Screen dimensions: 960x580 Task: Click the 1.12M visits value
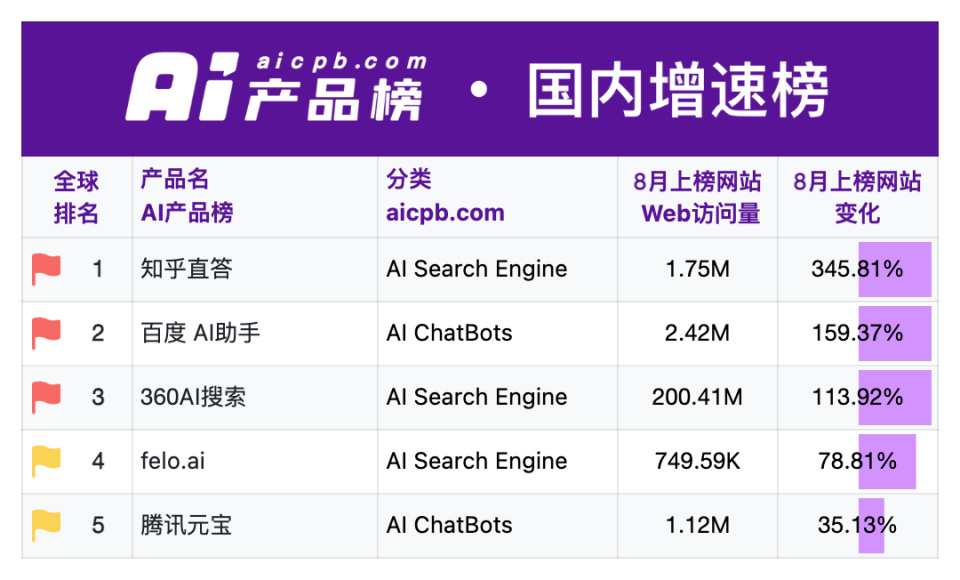697,525
